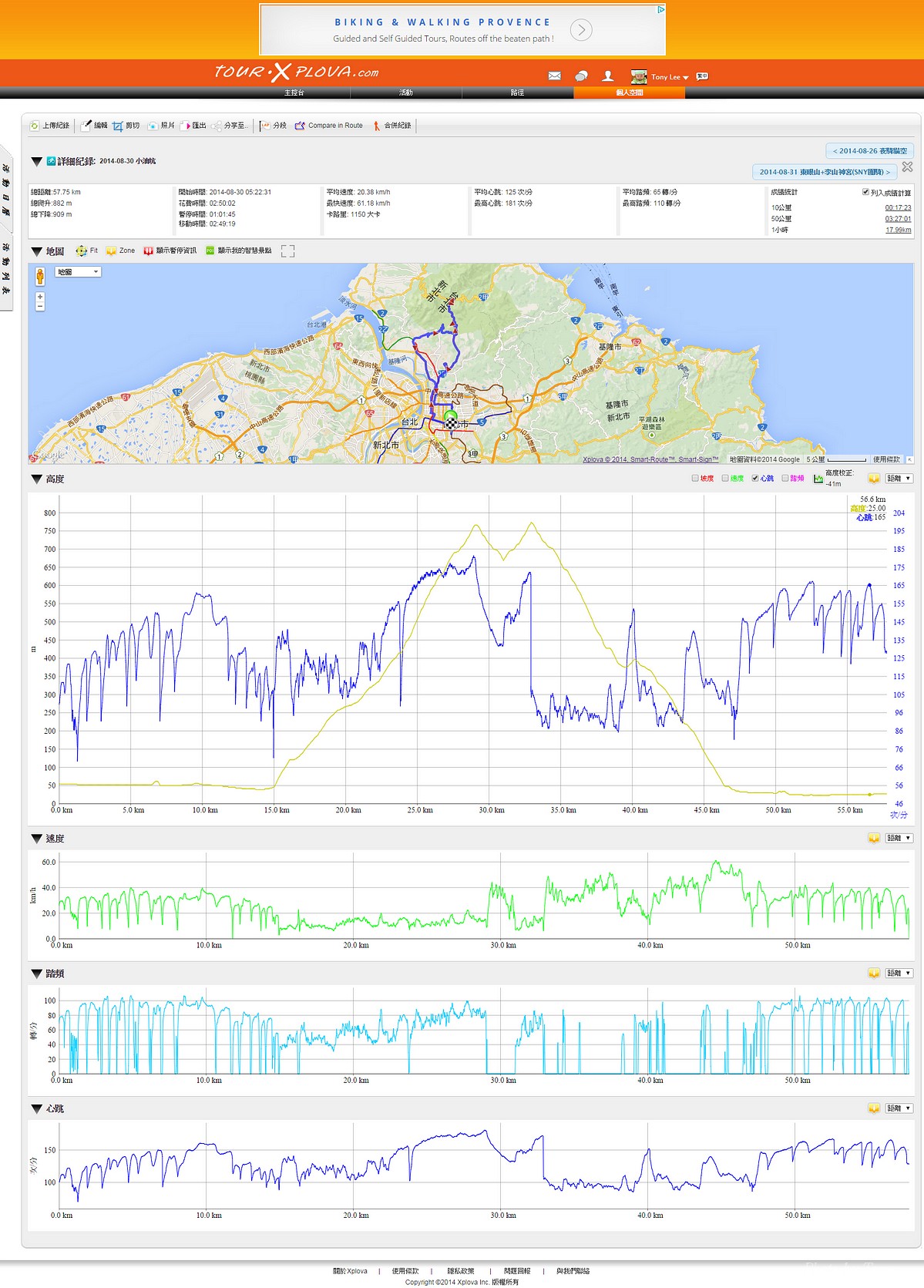This screenshot has height=1288, width=924.
Task: Go to previous record 2014-08-26
Action: [869, 151]
